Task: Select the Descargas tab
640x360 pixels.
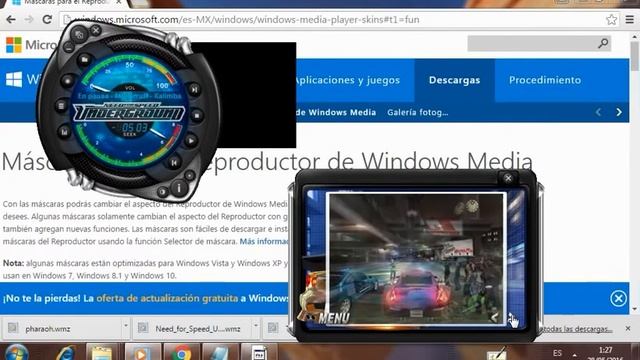Action: 454,80
